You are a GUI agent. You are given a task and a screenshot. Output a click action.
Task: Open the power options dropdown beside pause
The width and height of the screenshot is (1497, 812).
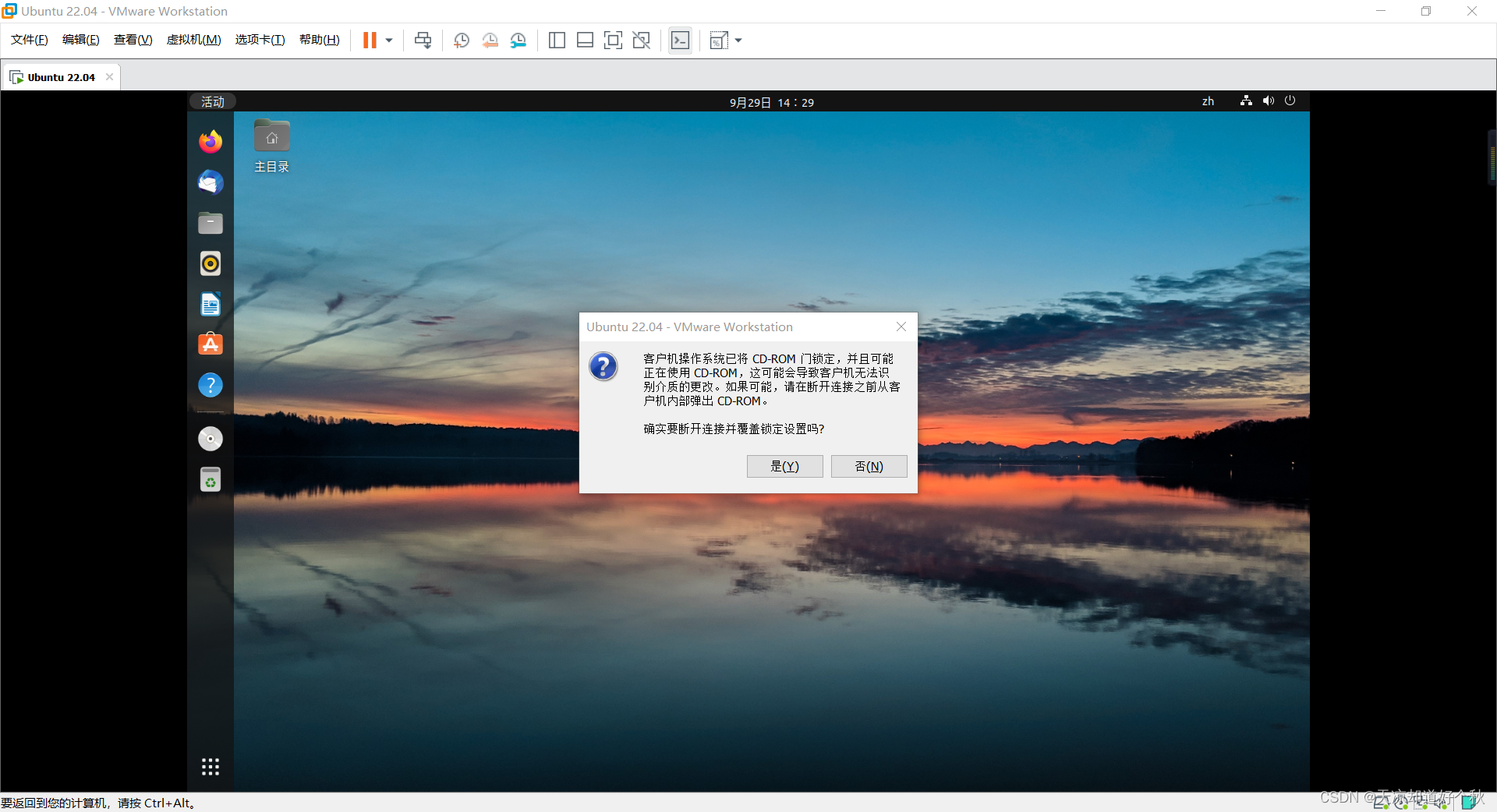389,41
